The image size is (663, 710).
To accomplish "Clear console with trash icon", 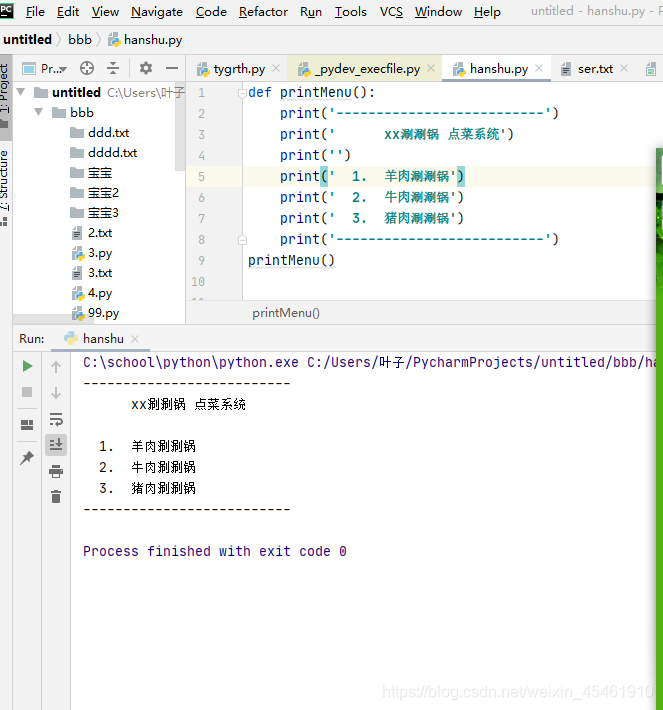I will click(x=56, y=497).
